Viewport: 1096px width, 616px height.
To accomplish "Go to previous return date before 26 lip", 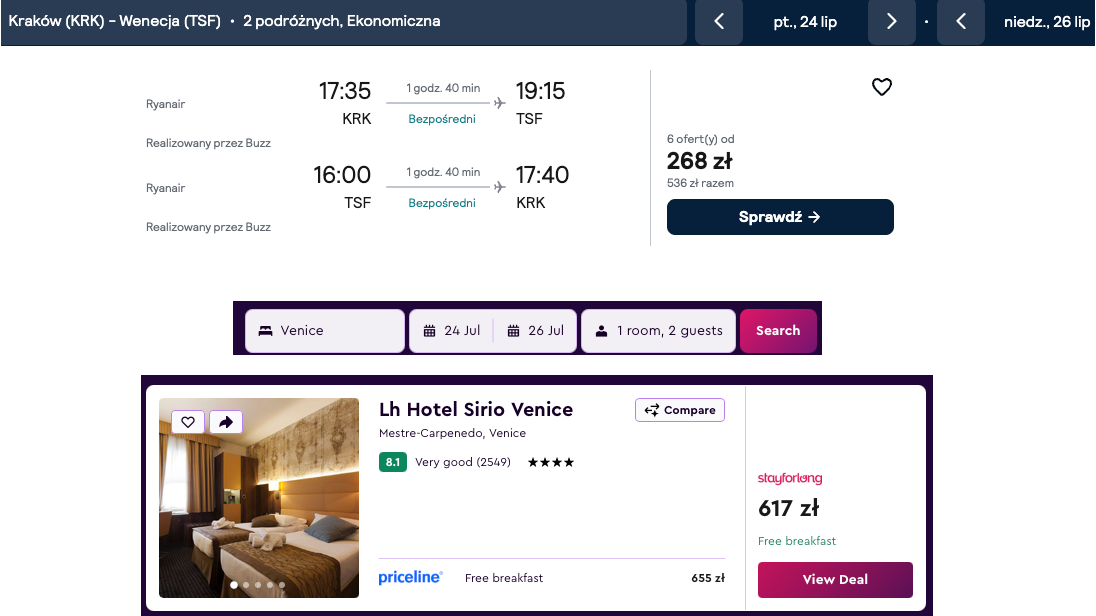I will (x=961, y=22).
